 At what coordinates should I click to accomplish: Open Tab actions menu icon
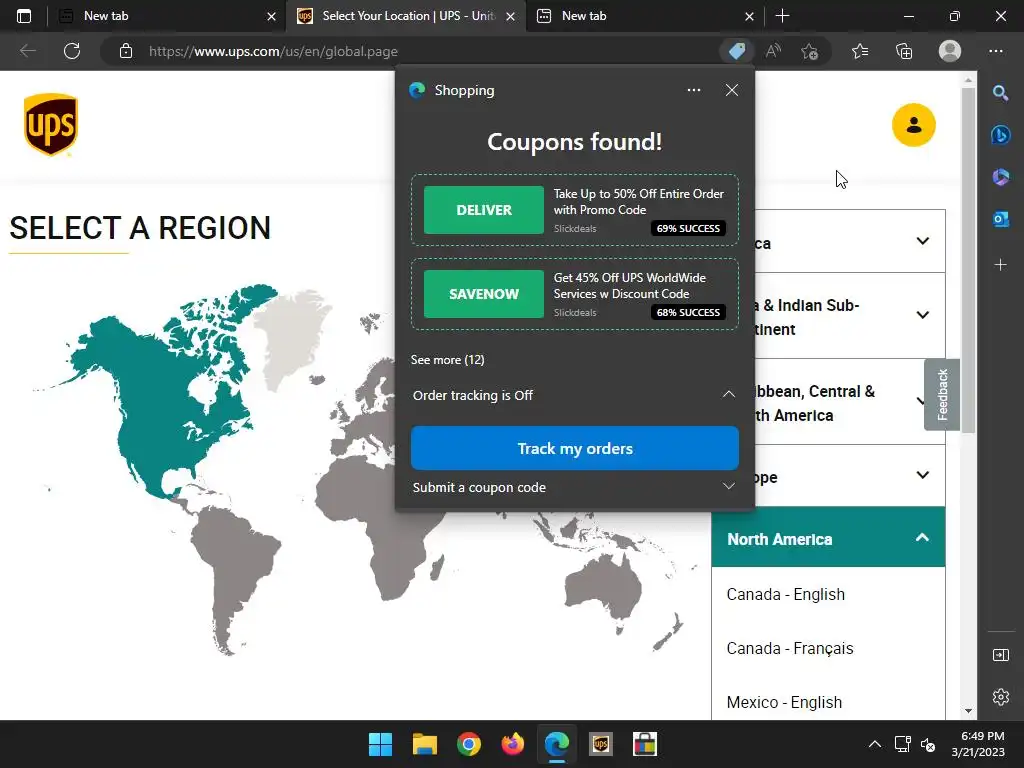[24, 16]
